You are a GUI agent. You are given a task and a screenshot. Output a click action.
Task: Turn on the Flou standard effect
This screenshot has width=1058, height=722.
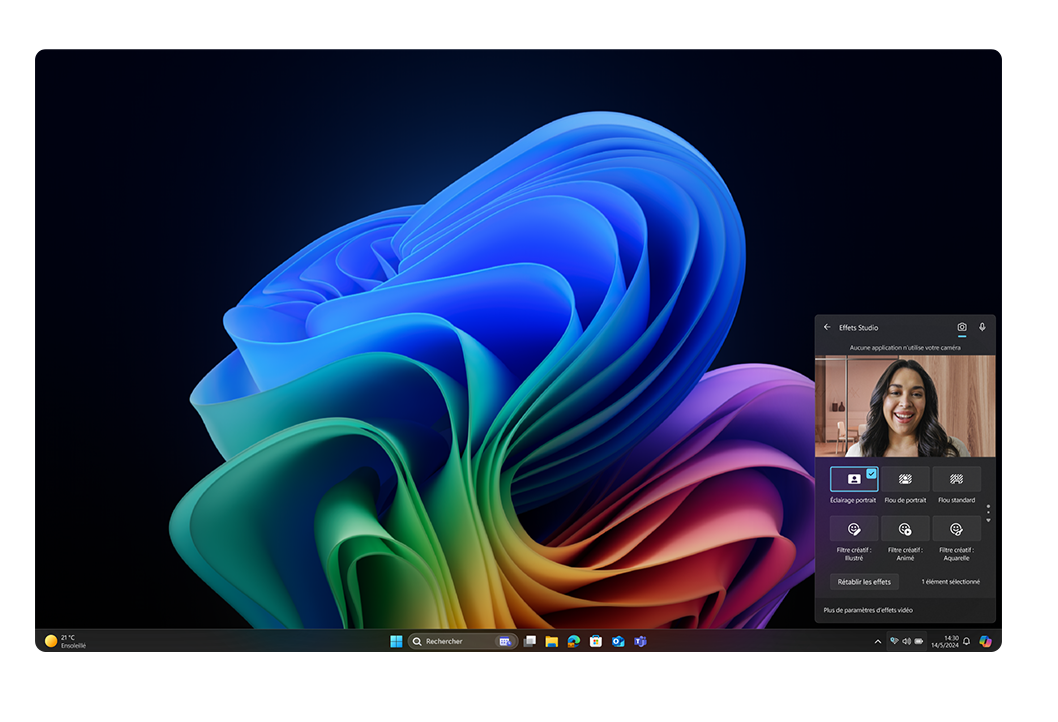[x=956, y=479]
